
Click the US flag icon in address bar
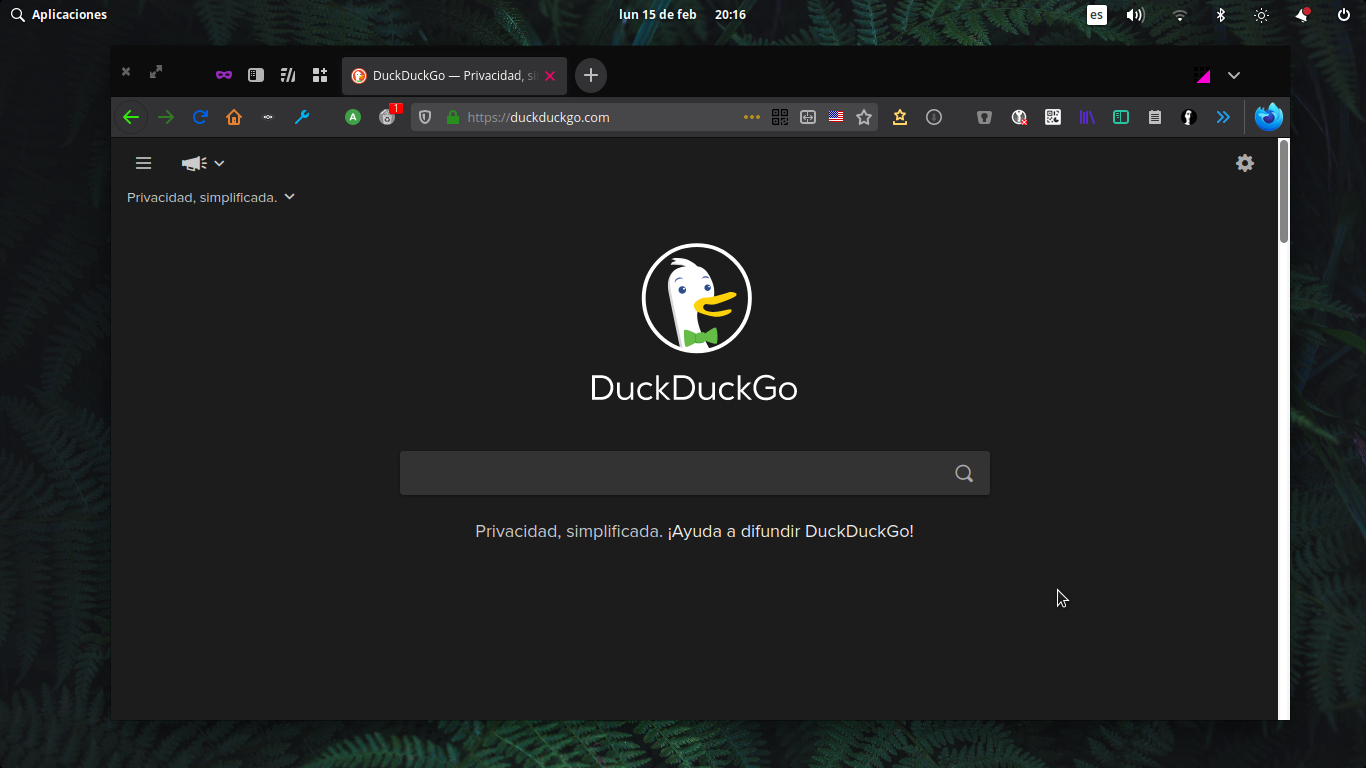click(x=836, y=117)
